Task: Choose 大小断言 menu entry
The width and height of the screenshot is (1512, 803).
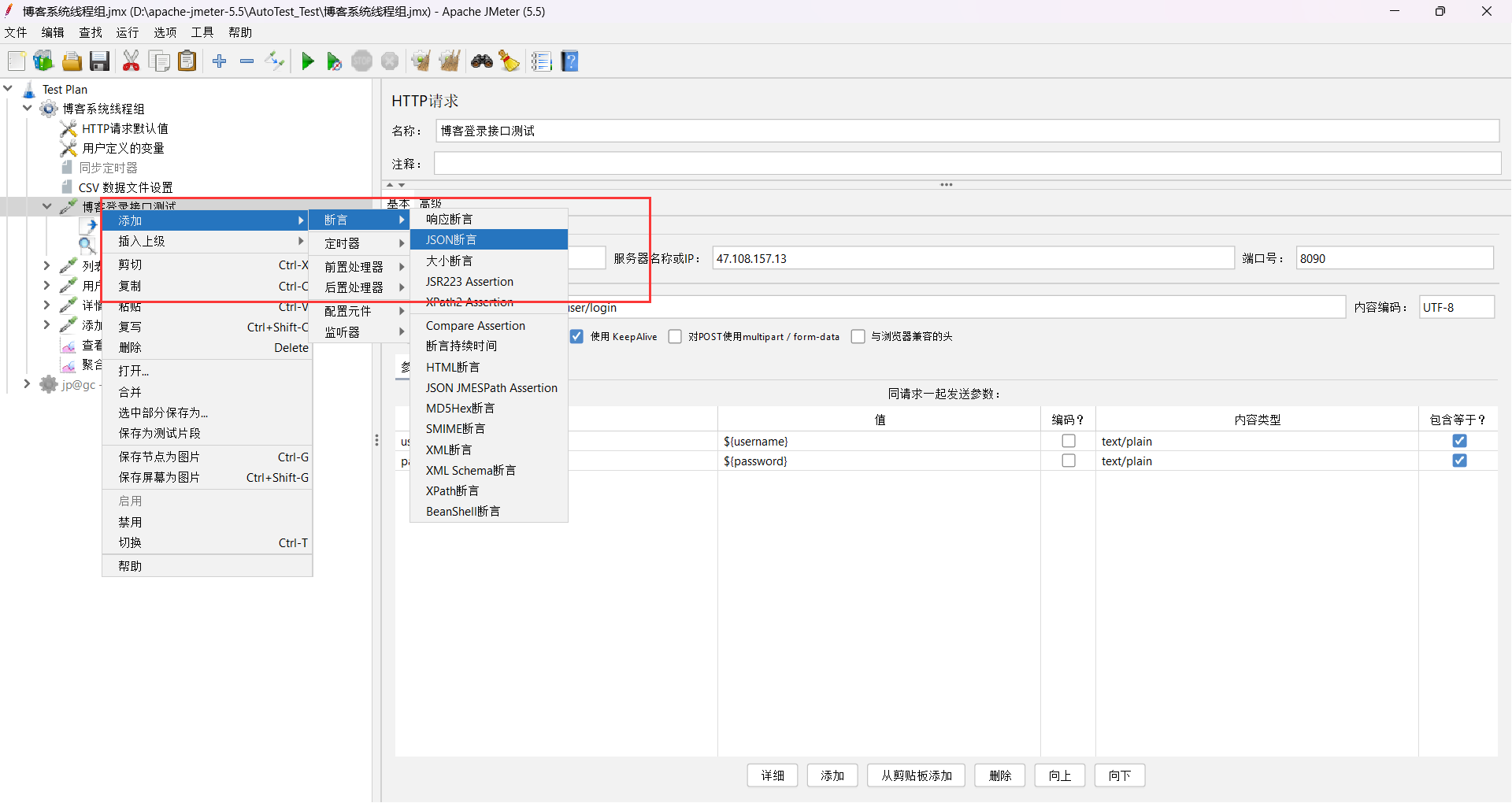Action: pos(489,261)
